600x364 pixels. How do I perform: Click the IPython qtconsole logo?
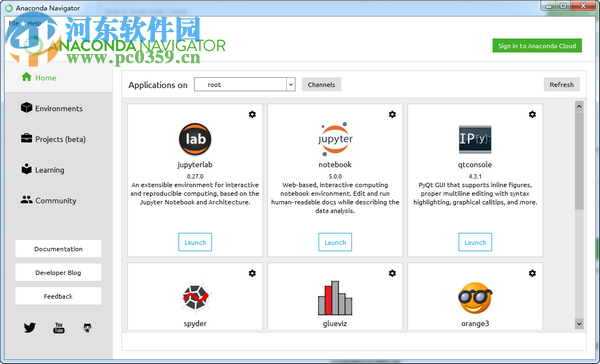(x=475, y=139)
